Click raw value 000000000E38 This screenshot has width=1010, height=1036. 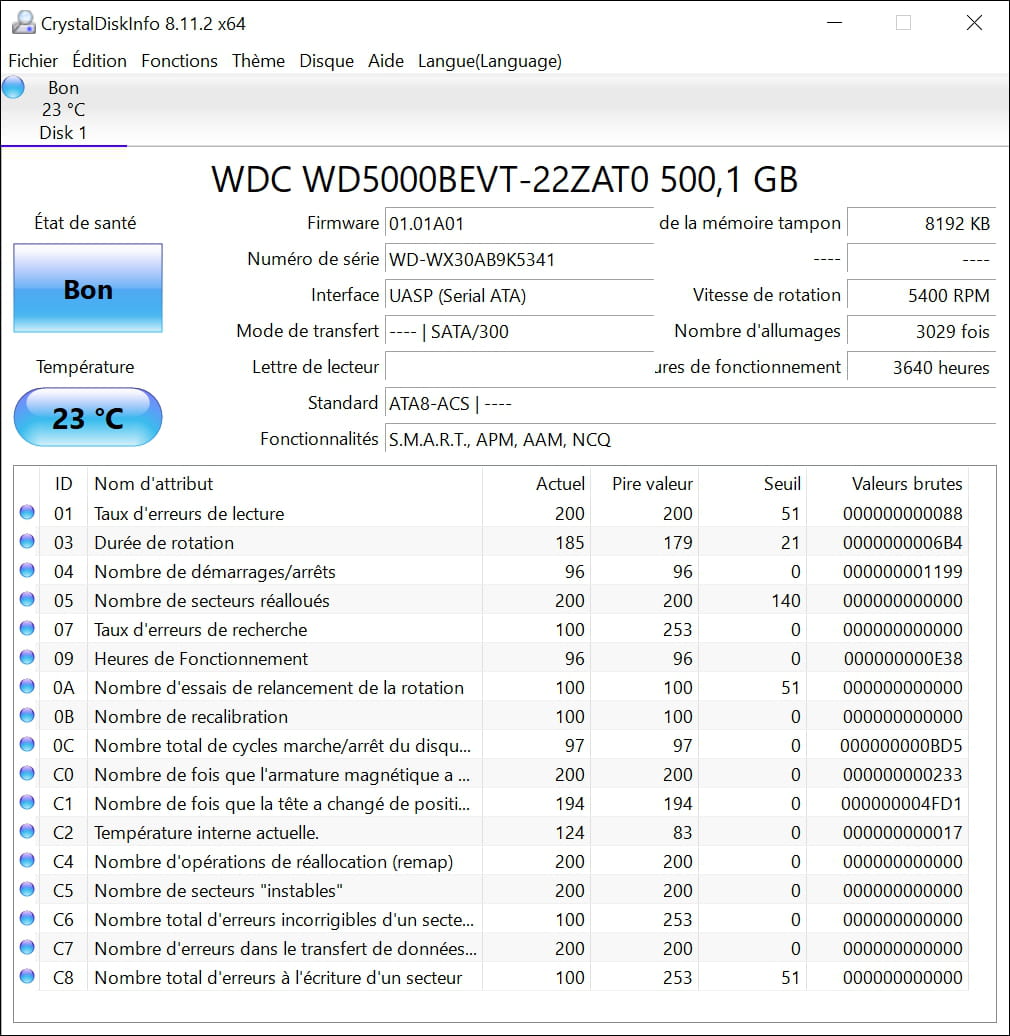click(902, 659)
